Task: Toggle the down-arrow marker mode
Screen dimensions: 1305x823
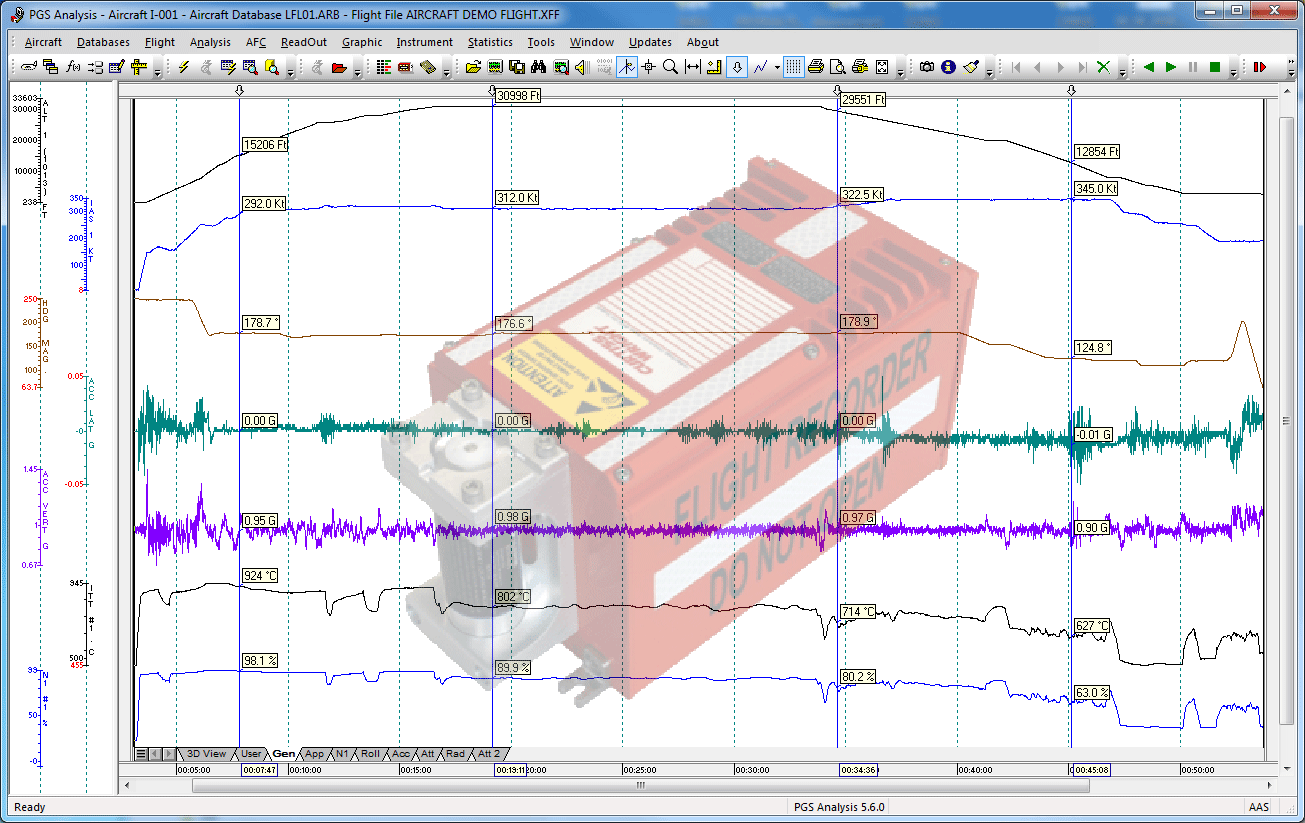Action: [x=737, y=67]
